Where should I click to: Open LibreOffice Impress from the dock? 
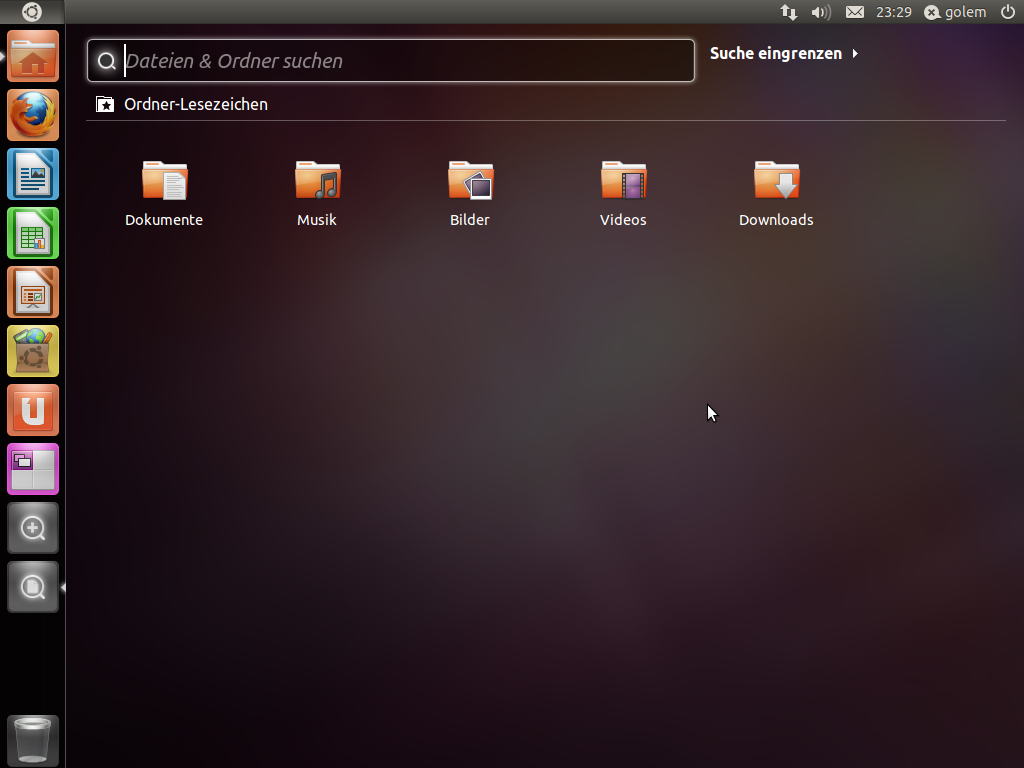(x=33, y=292)
